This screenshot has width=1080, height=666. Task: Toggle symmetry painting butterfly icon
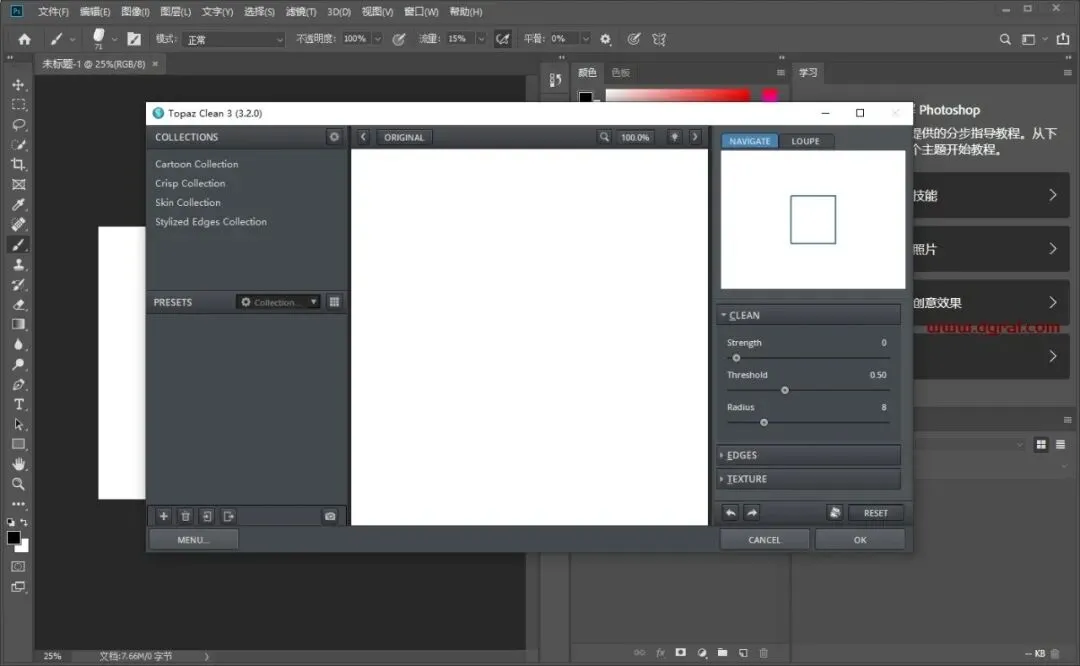(659, 39)
